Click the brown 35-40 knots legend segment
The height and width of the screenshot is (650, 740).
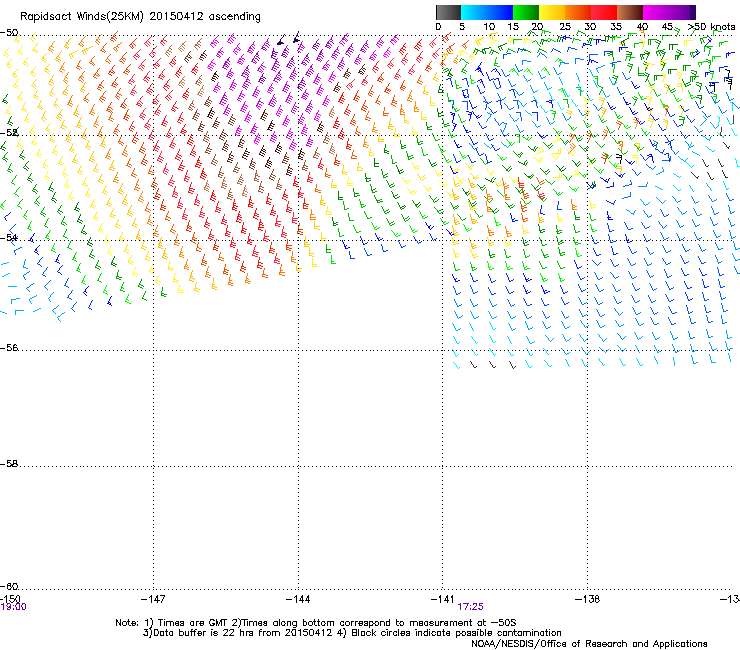[x=630, y=12]
